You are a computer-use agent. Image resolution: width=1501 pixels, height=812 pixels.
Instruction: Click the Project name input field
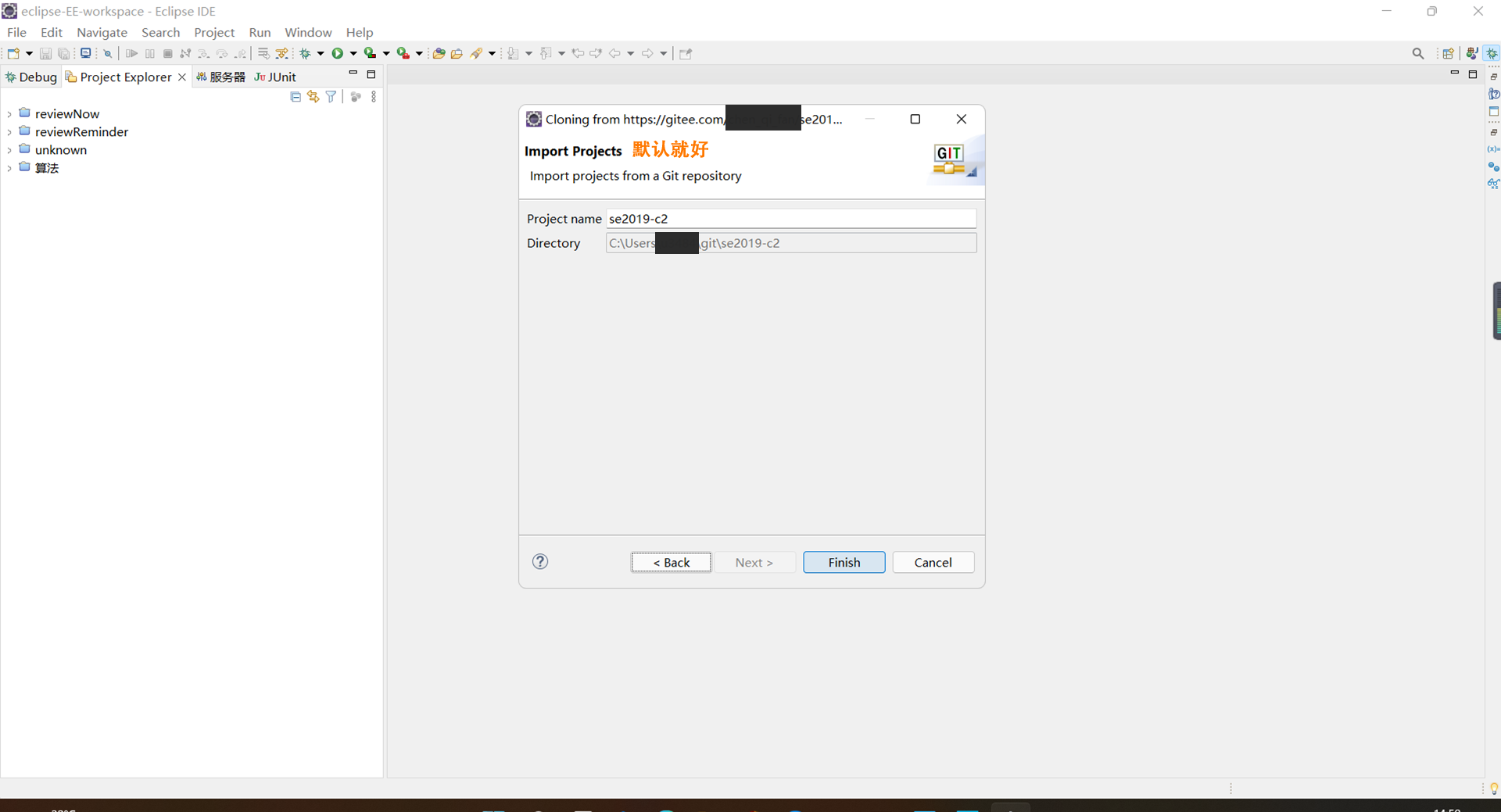tap(790, 219)
